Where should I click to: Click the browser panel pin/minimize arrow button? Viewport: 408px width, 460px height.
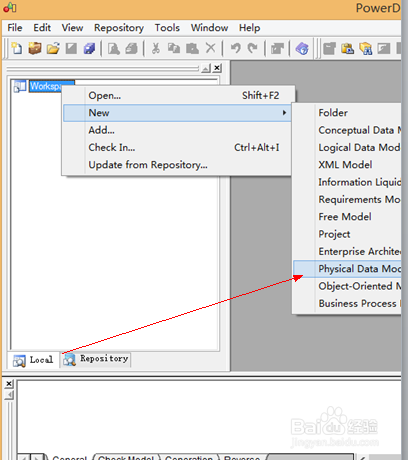(206, 68)
